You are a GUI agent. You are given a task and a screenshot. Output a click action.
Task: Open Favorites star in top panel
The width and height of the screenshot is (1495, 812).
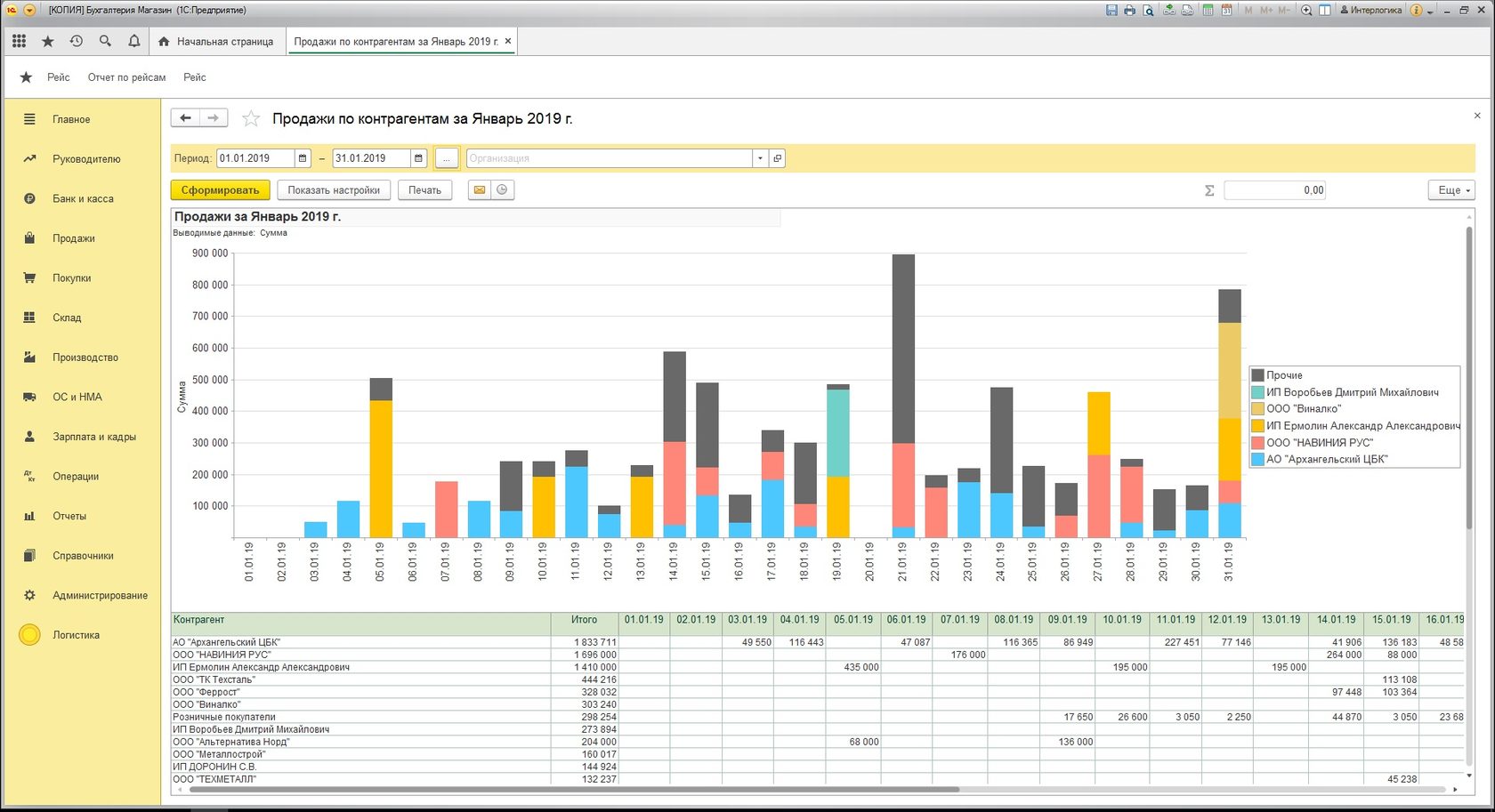click(48, 41)
